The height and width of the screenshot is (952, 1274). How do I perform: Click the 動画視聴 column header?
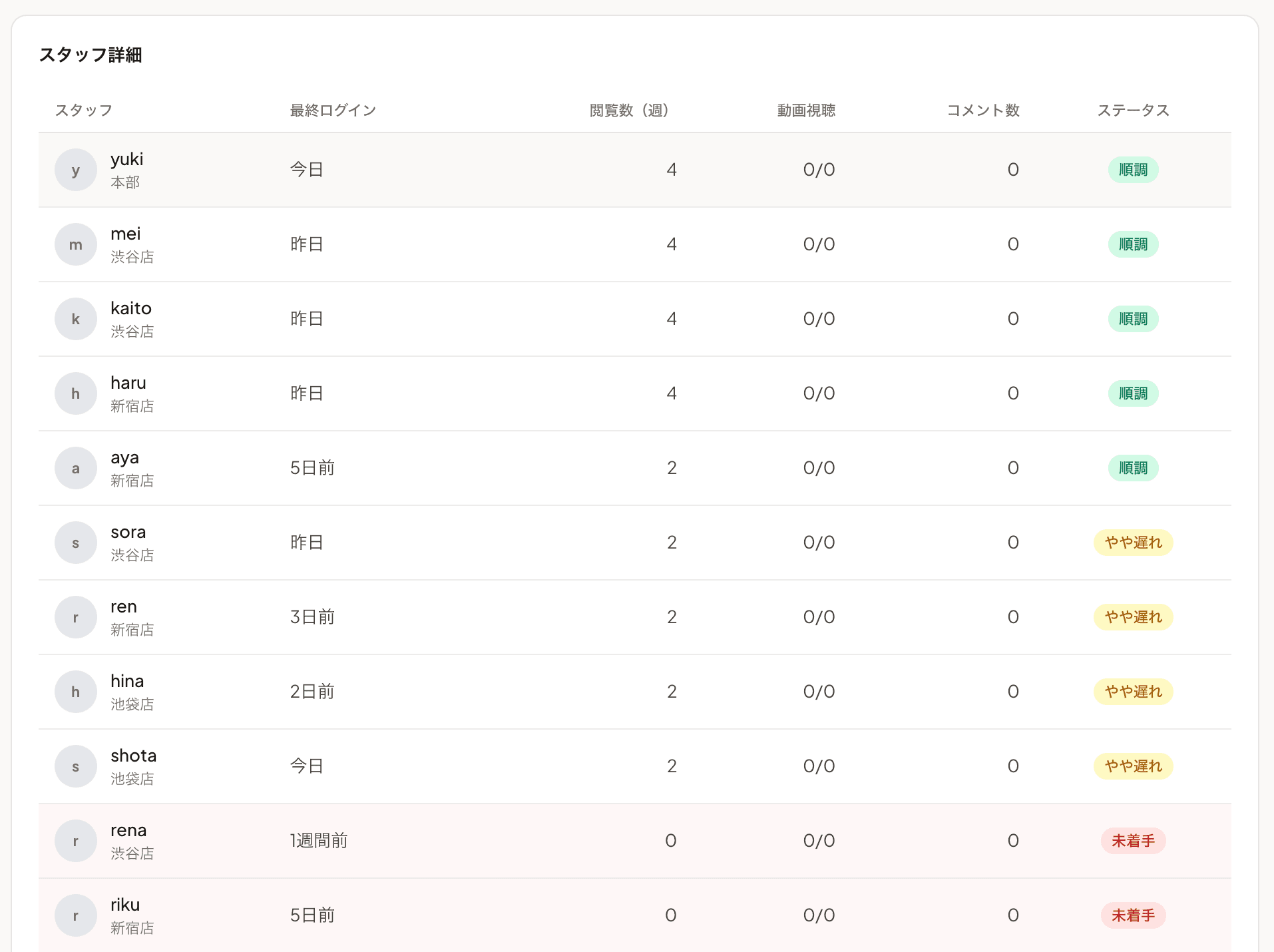click(x=806, y=111)
